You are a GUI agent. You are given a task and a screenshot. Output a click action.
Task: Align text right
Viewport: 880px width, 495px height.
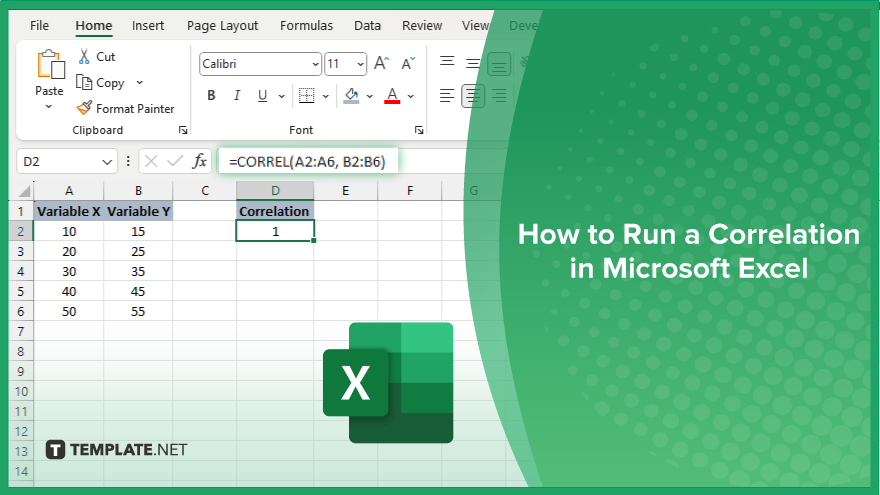point(499,95)
